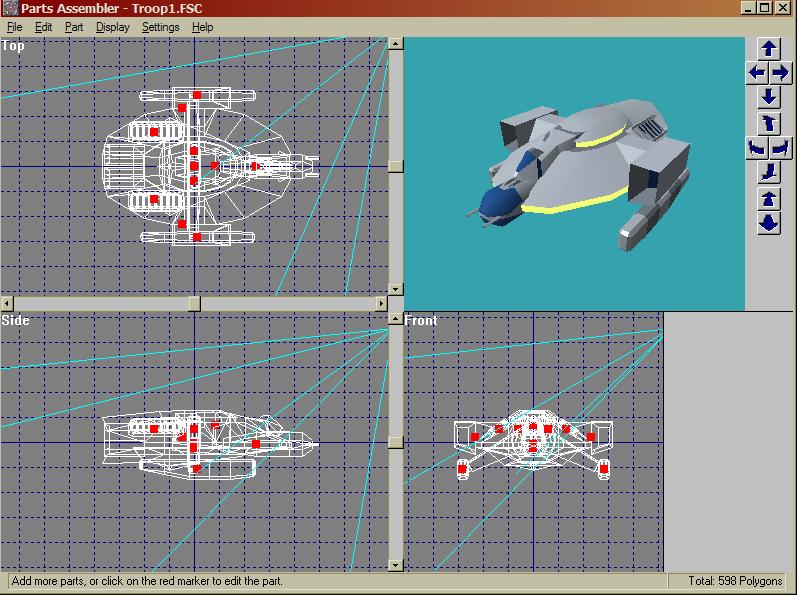
Task: Click the curved rotate-right arrow icon
Action: (x=780, y=148)
